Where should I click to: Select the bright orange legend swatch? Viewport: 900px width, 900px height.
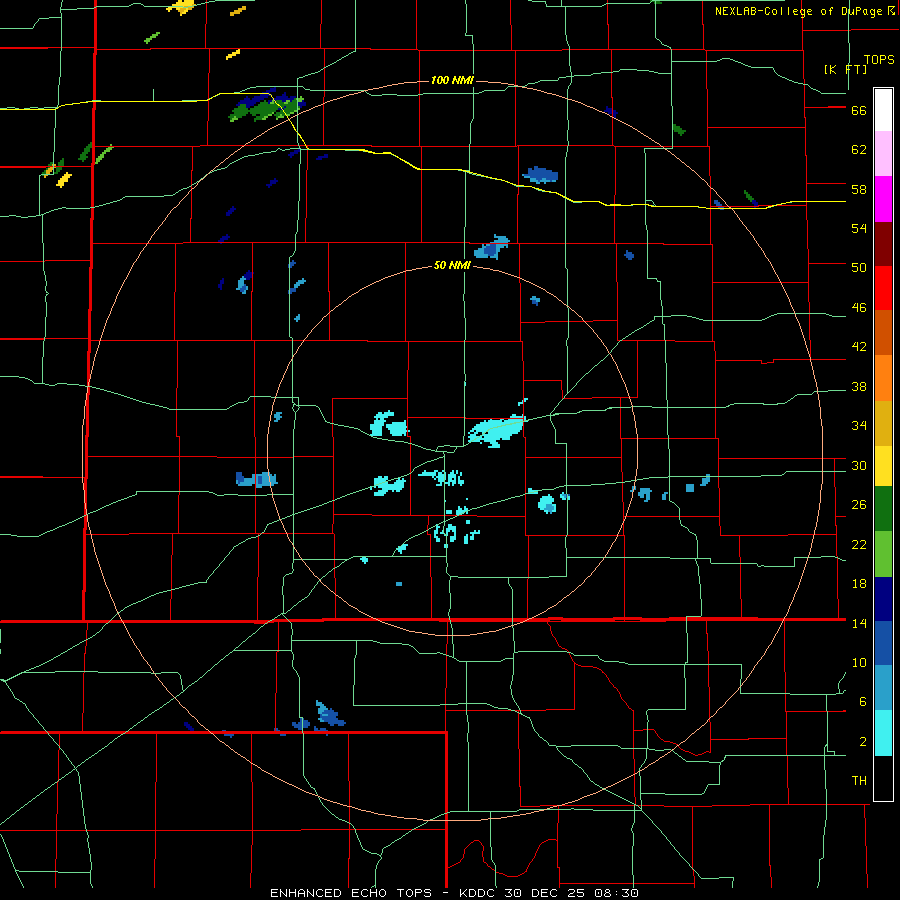883,378
